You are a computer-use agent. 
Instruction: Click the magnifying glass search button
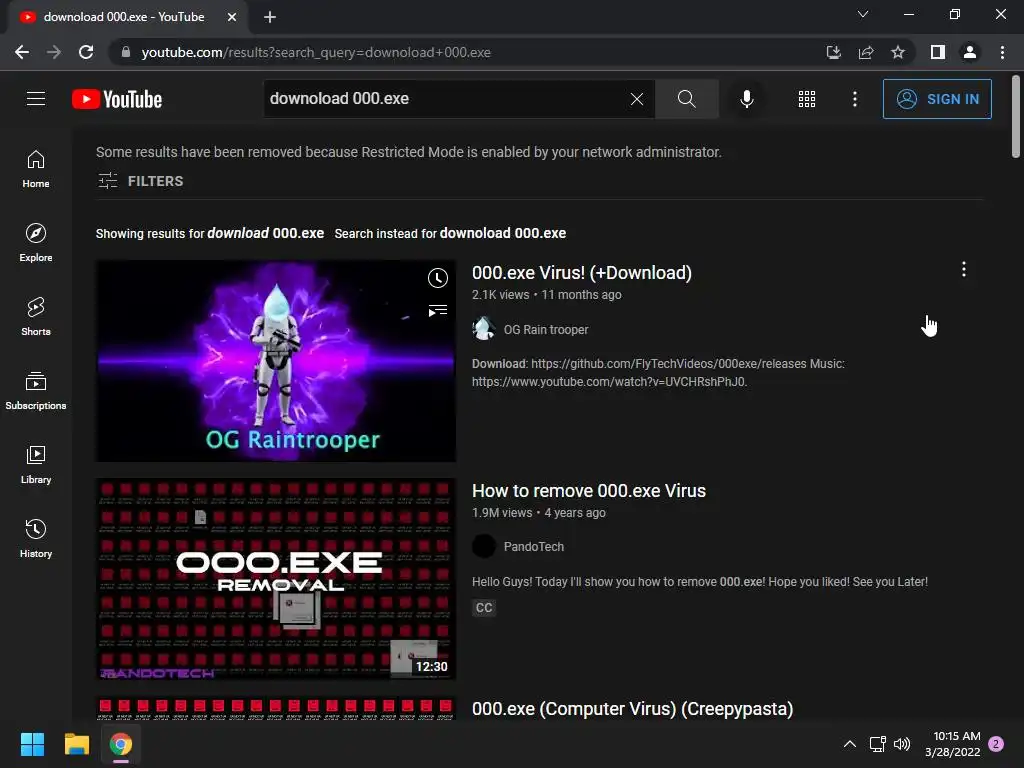tap(686, 99)
